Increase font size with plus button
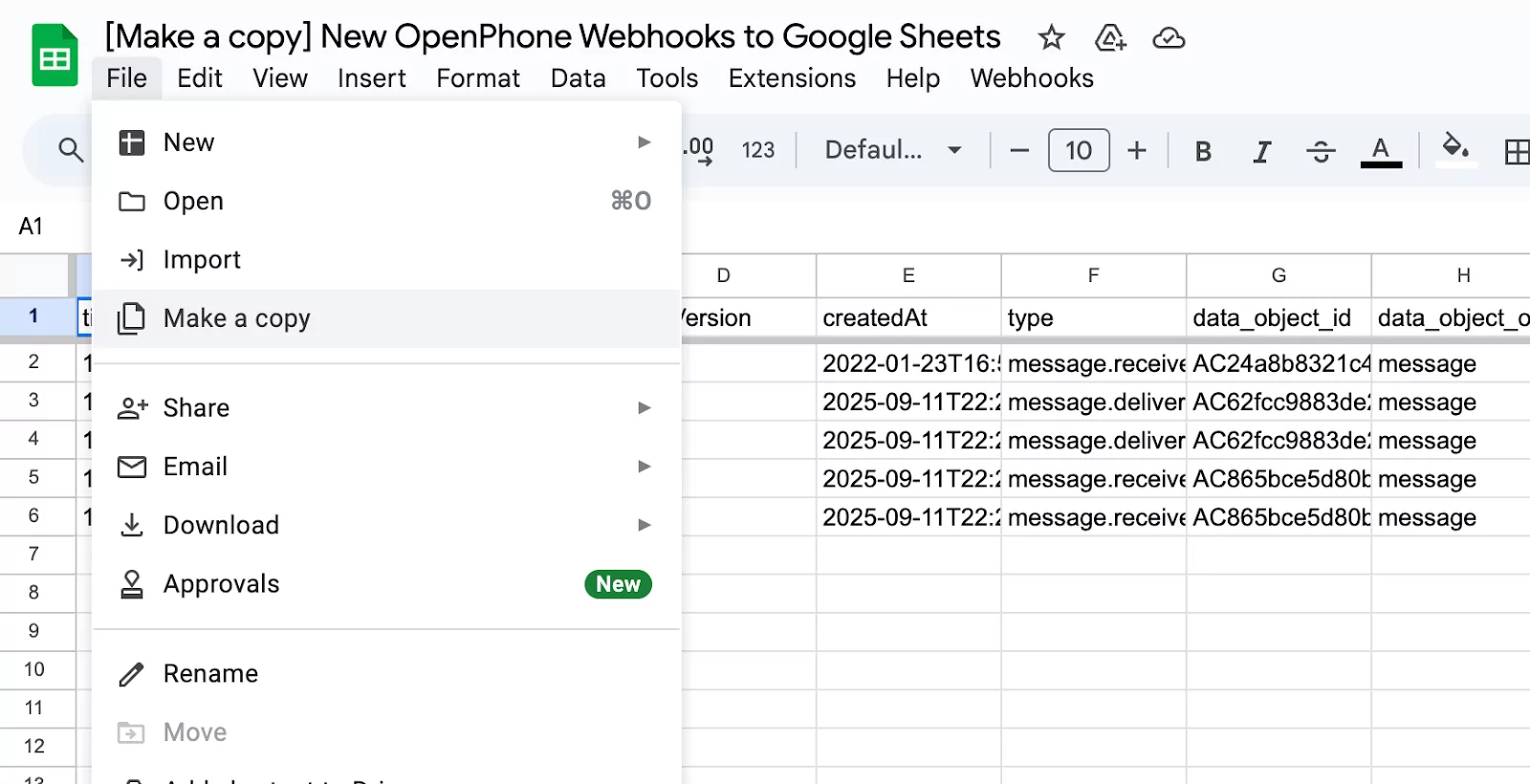The height and width of the screenshot is (784, 1530). pyautogui.click(x=1137, y=150)
